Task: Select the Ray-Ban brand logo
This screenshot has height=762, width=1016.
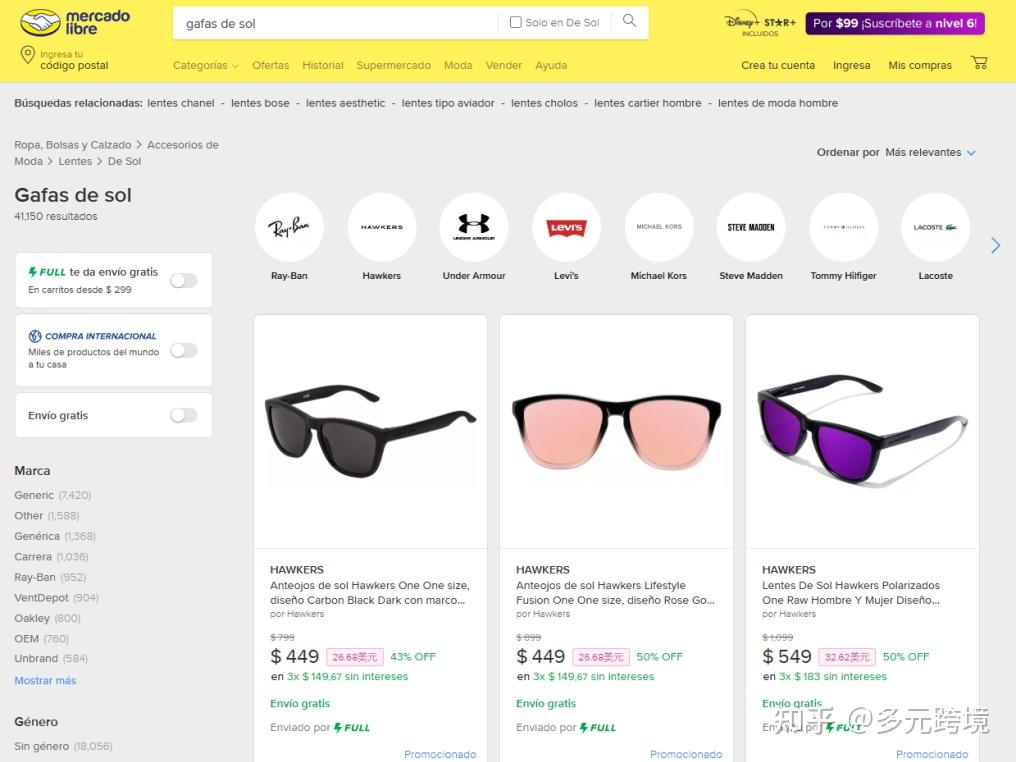Action: [289, 227]
